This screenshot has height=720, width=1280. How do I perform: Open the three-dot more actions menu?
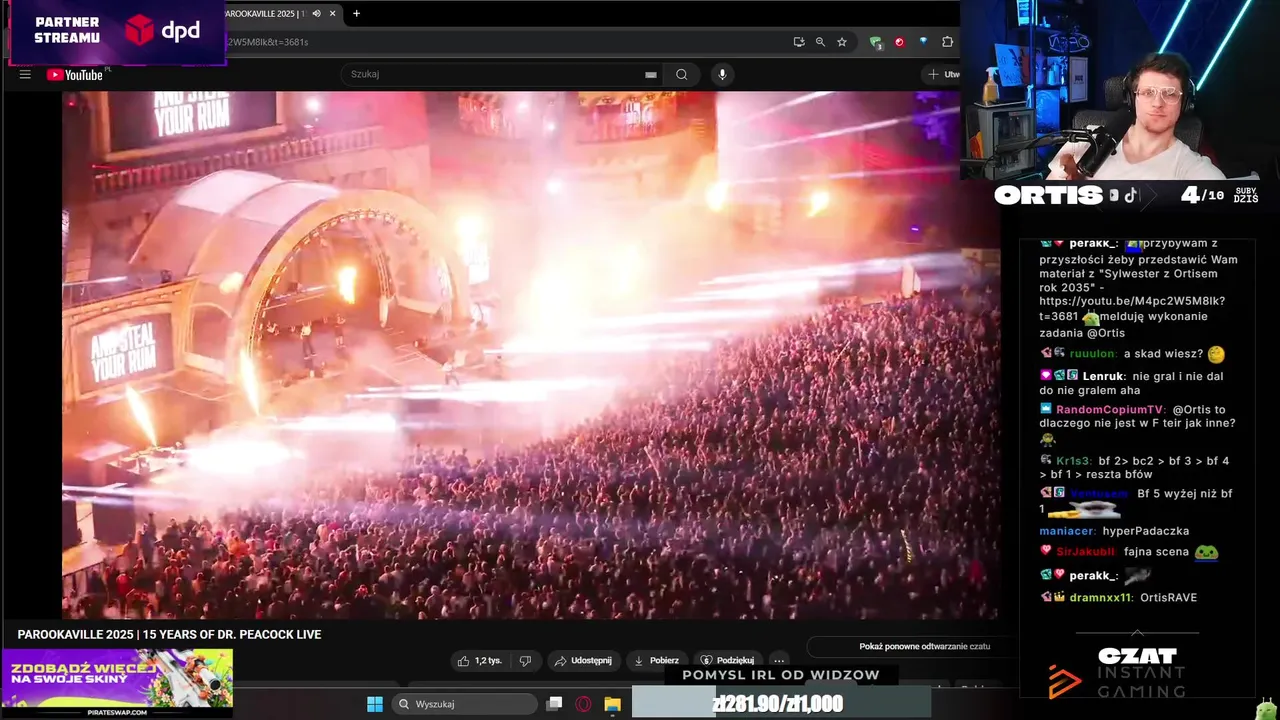tap(779, 660)
